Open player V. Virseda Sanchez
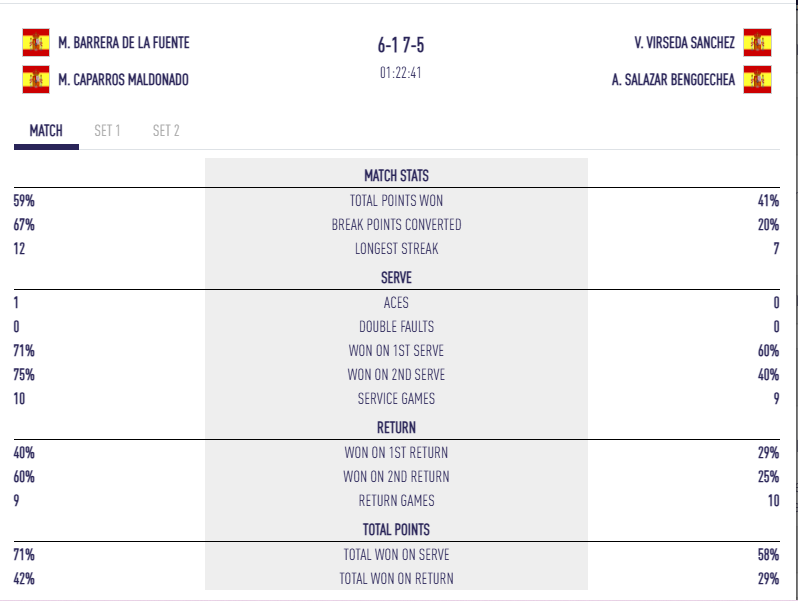This screenshot has width=798, height=601. (684, 43)
